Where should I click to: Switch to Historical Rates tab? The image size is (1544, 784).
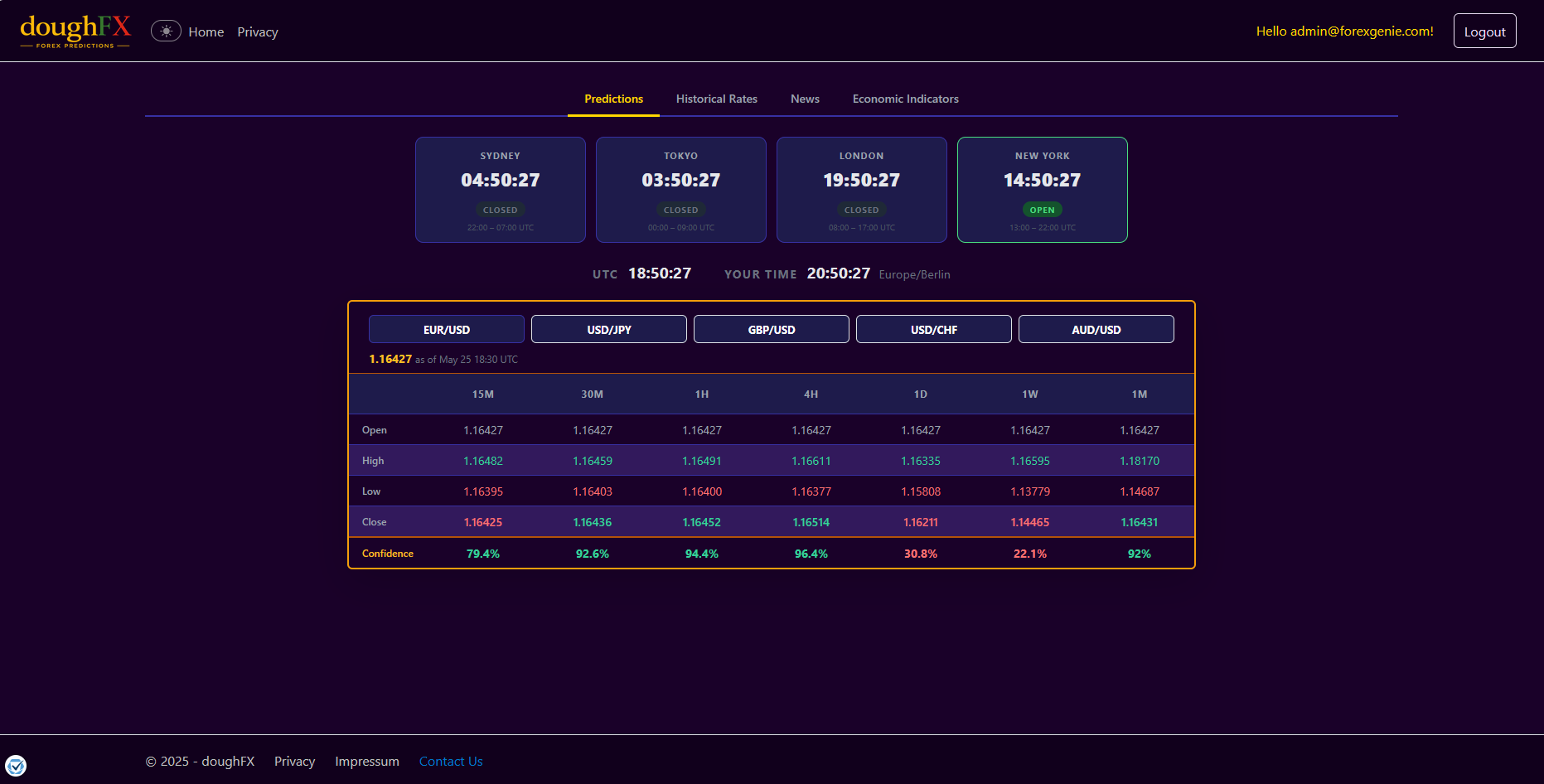[x=717, y=99]
